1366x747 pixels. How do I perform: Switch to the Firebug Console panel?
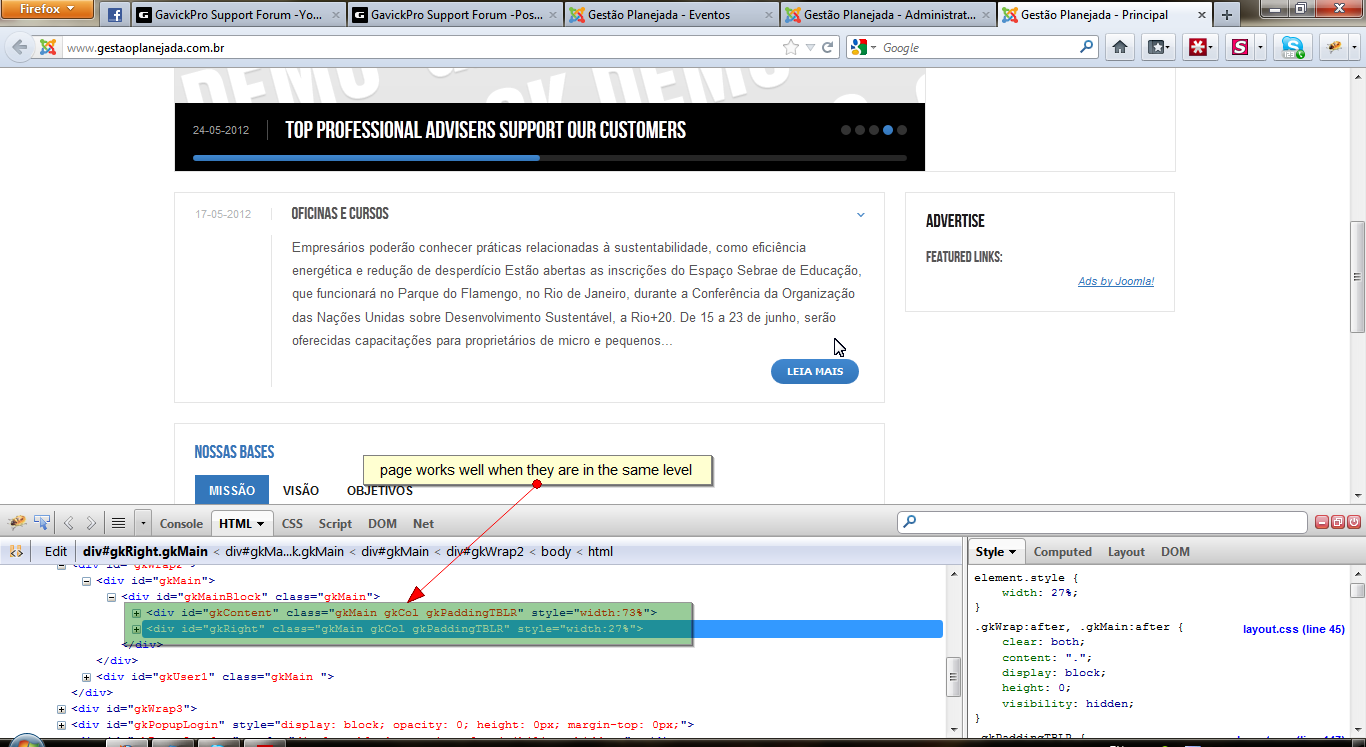181,523
